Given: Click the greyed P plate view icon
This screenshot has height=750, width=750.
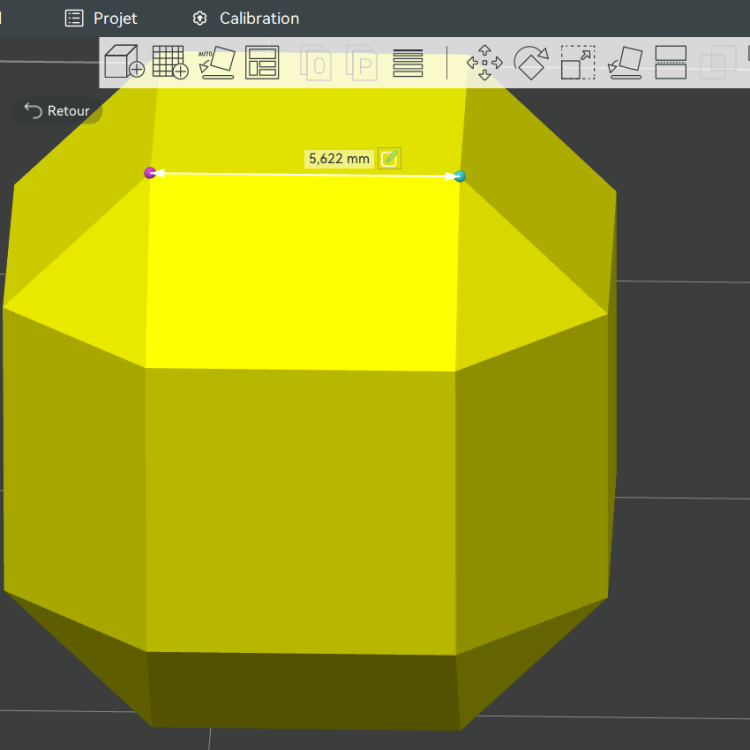Looking at the screenshot, I should coord(362,63).
